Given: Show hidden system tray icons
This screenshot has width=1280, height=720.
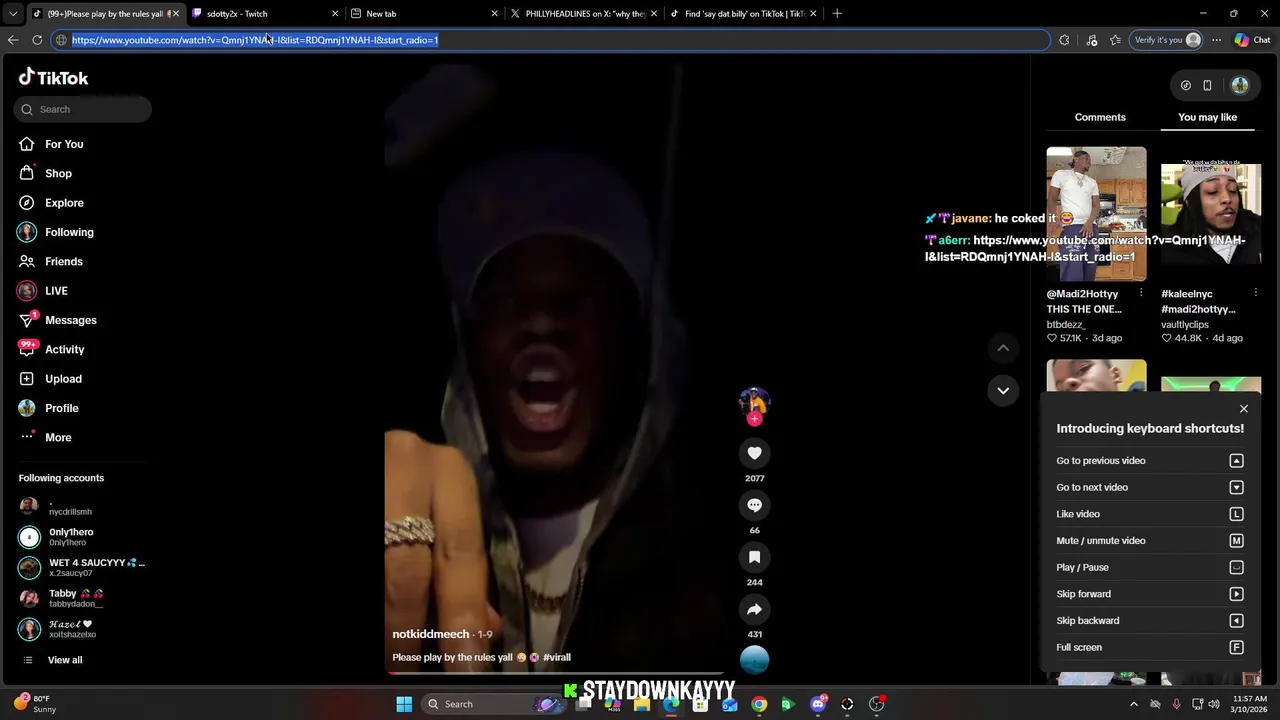Looking at the screenshot, I should (1133, 704).
